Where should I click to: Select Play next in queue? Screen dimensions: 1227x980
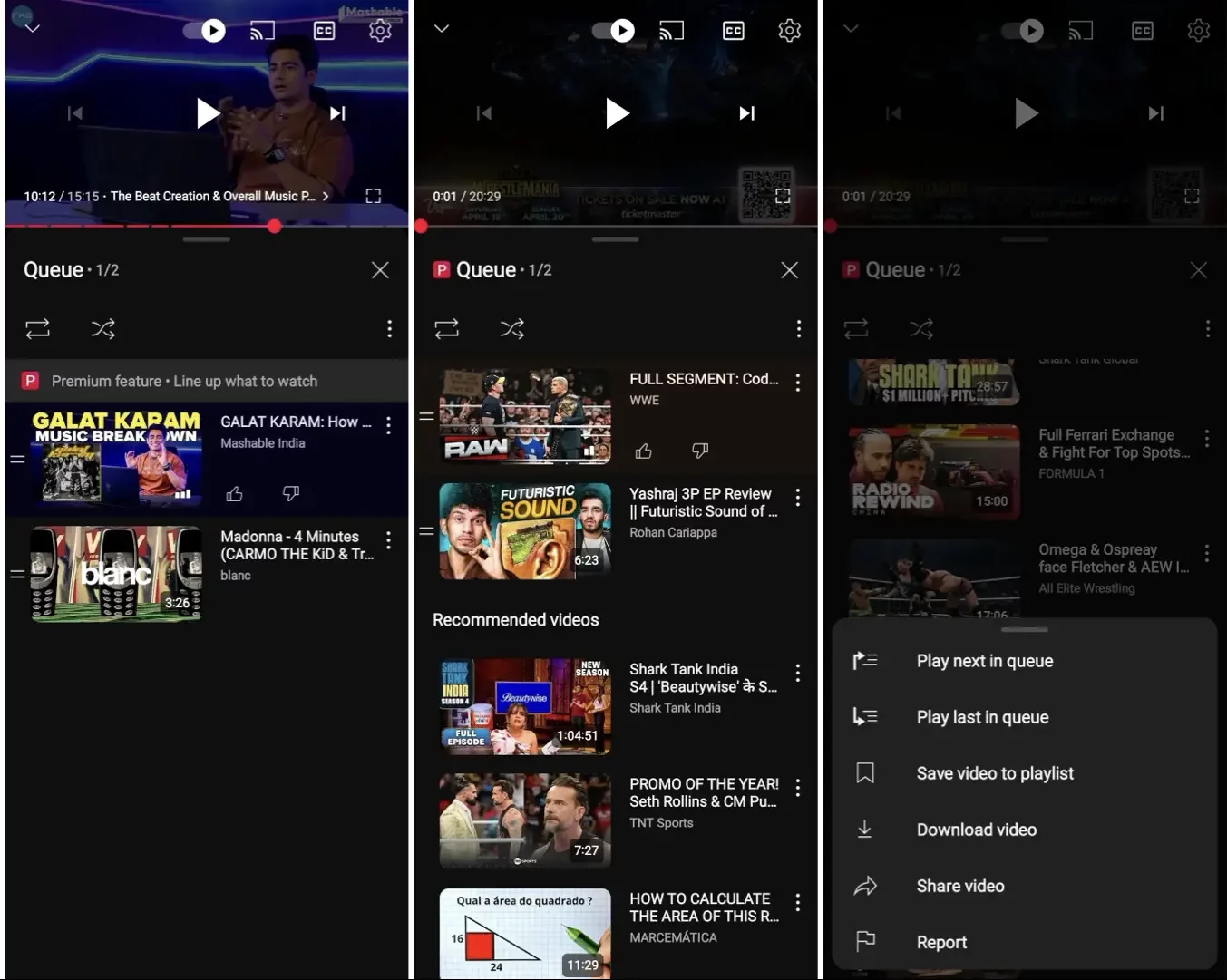pyautogui.click(x=984, y=661)
